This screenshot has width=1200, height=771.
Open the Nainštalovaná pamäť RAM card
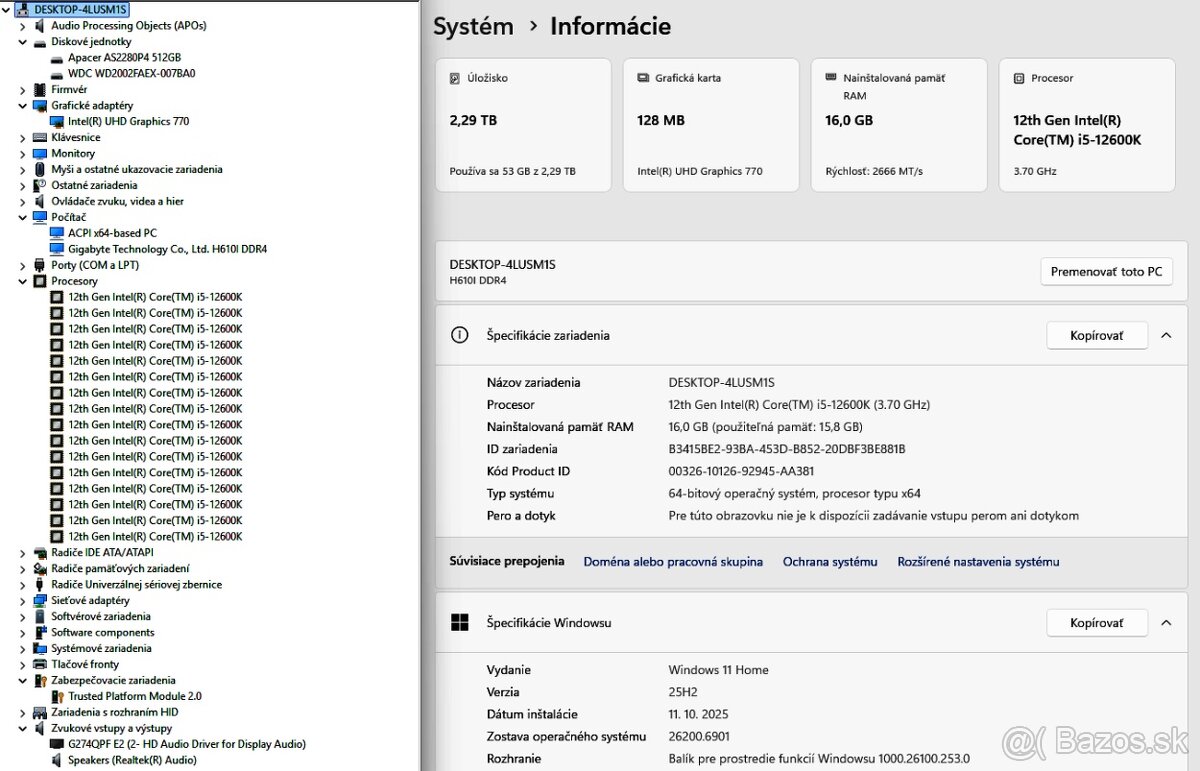(x=898, y=124)
